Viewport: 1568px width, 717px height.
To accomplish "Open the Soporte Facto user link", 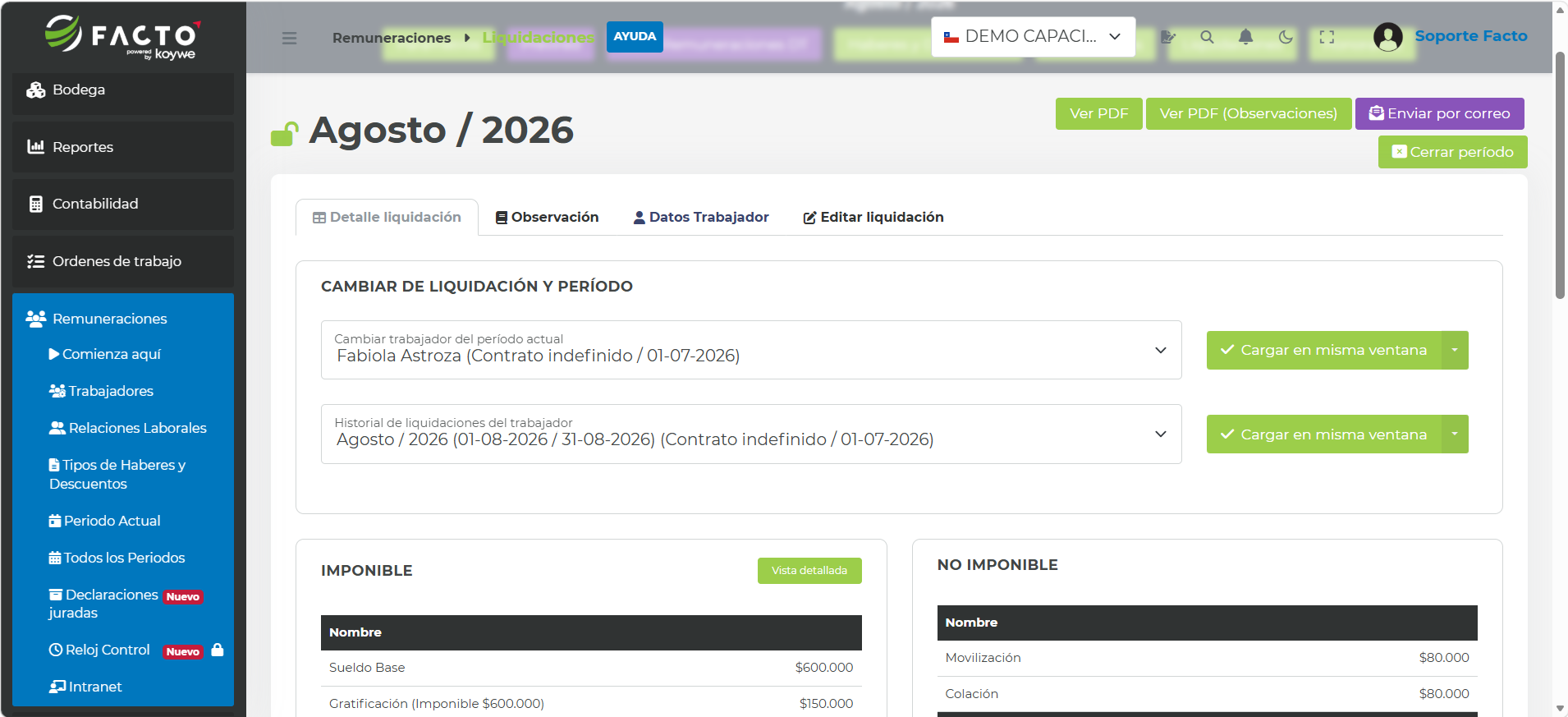I will pyautogui.click(x=1471, y=36).
